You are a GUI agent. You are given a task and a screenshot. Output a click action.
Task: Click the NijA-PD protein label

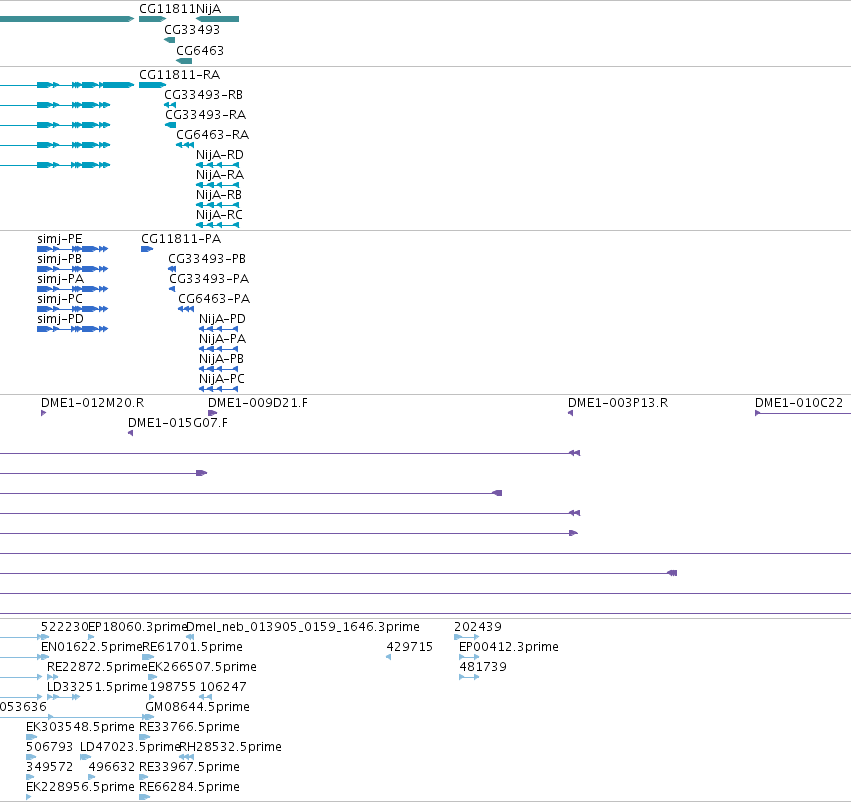pyautogui.click(x=223, y=319)
